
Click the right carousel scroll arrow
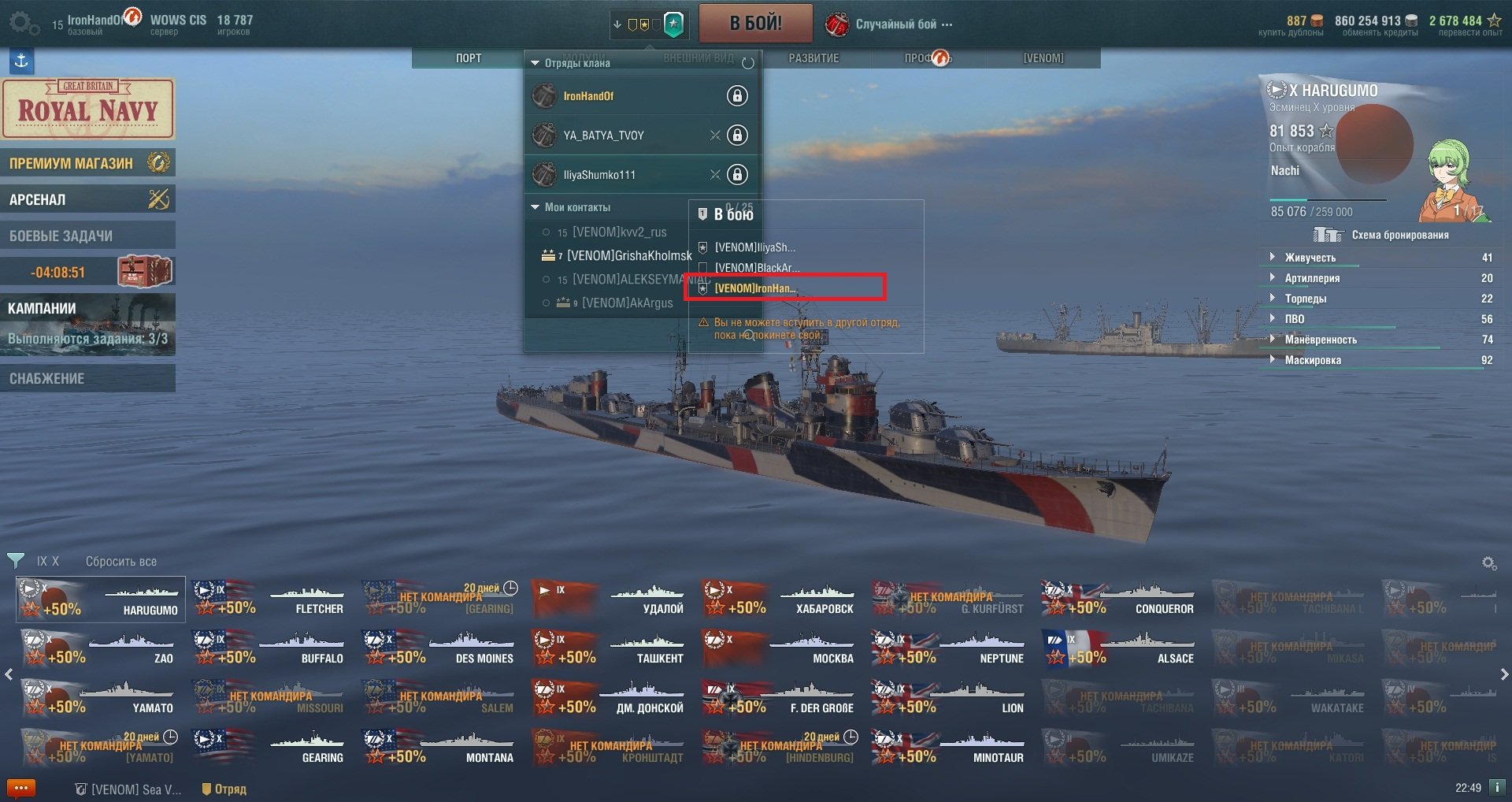(1504, 674)
